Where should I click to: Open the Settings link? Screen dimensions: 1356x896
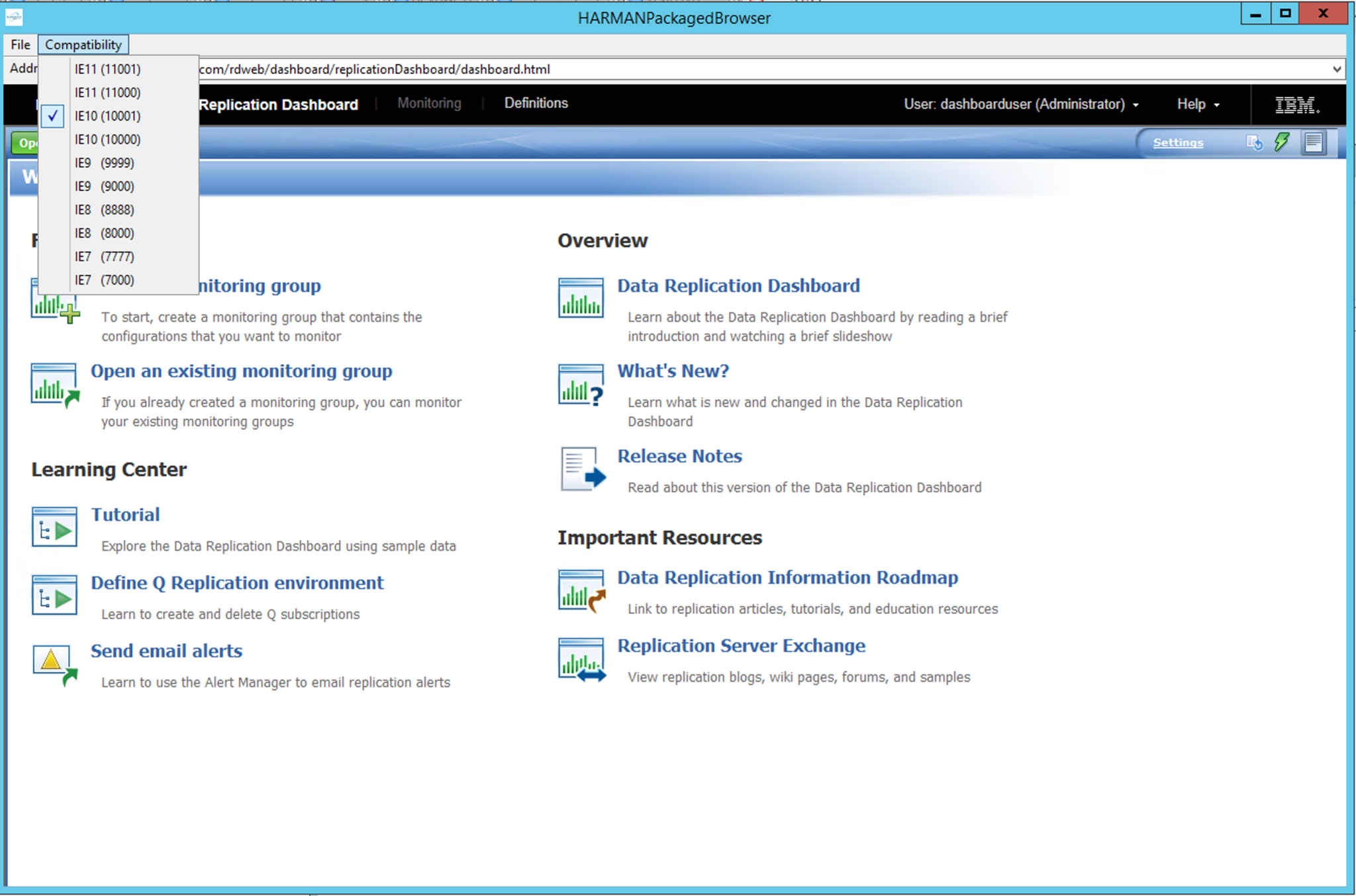(x=1178, y=142)
